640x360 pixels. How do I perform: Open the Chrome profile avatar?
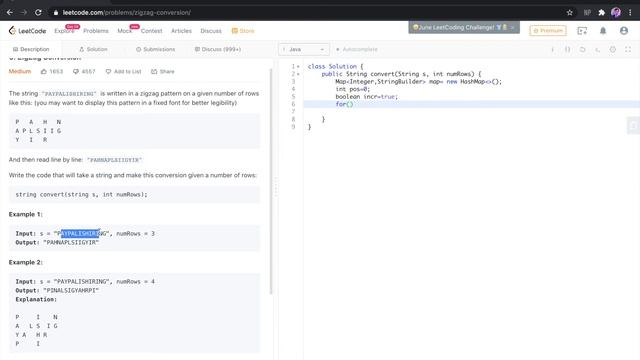(x=616, y=13)
